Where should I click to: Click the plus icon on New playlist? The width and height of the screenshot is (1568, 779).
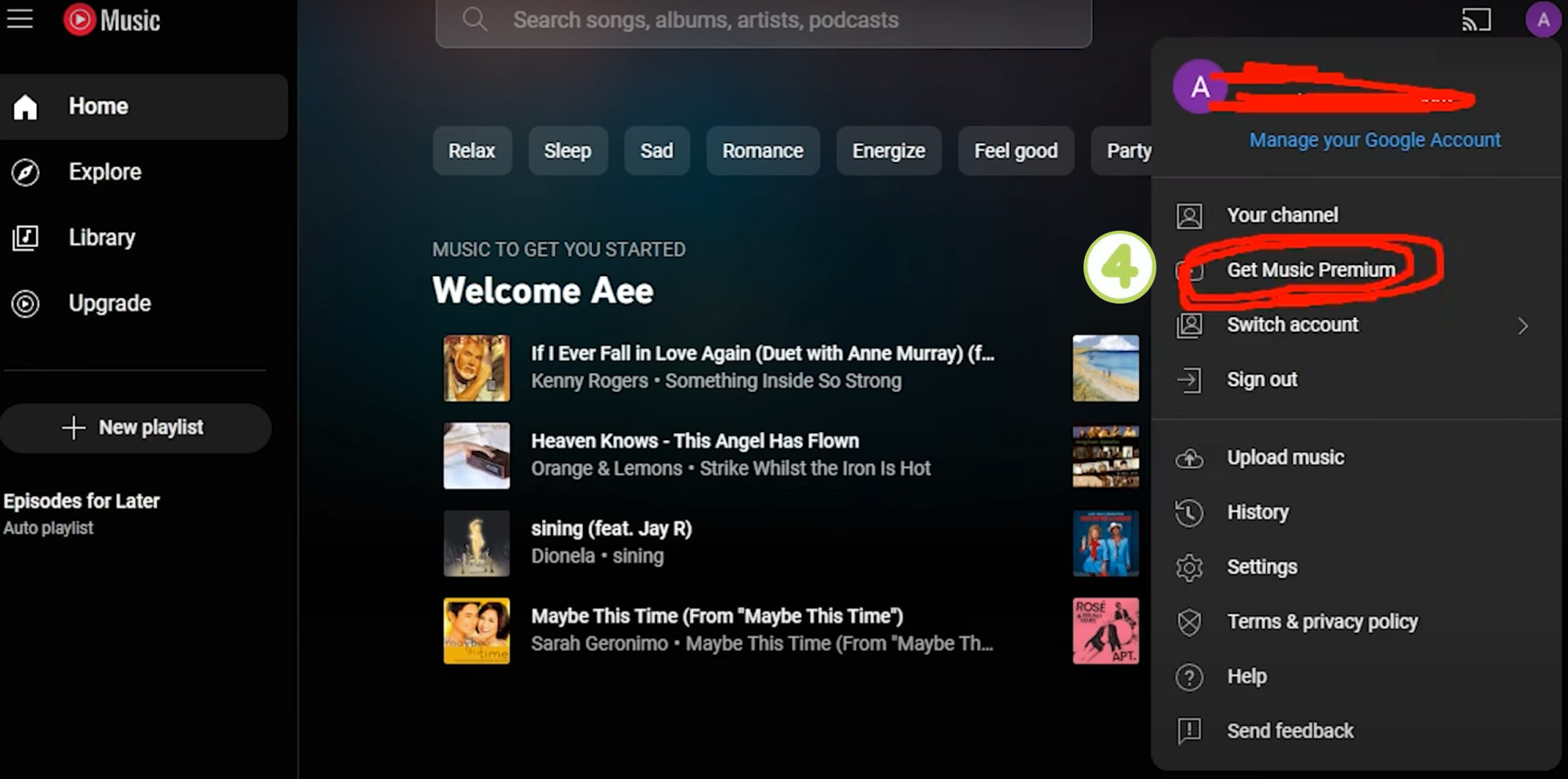(x=74, y=428)
